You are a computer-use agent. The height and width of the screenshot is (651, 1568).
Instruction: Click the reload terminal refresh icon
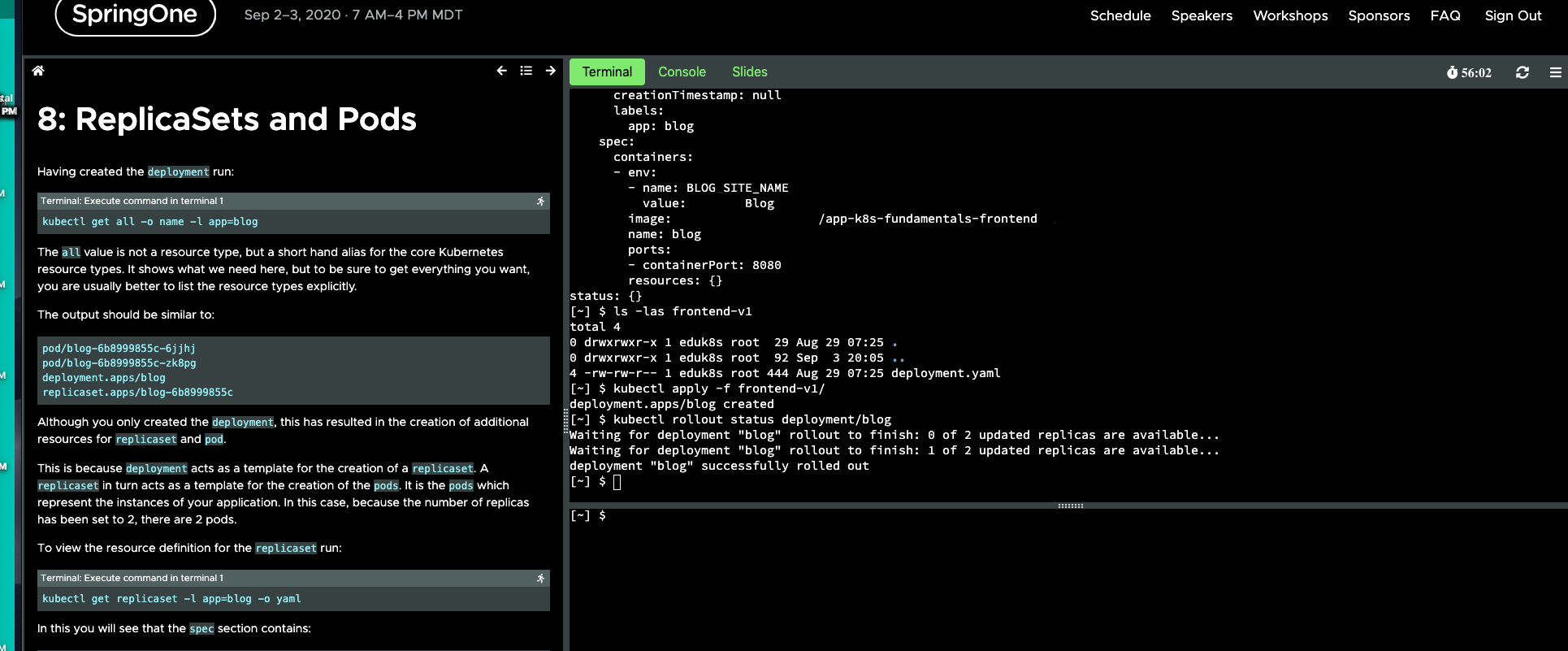point(1522,72)
